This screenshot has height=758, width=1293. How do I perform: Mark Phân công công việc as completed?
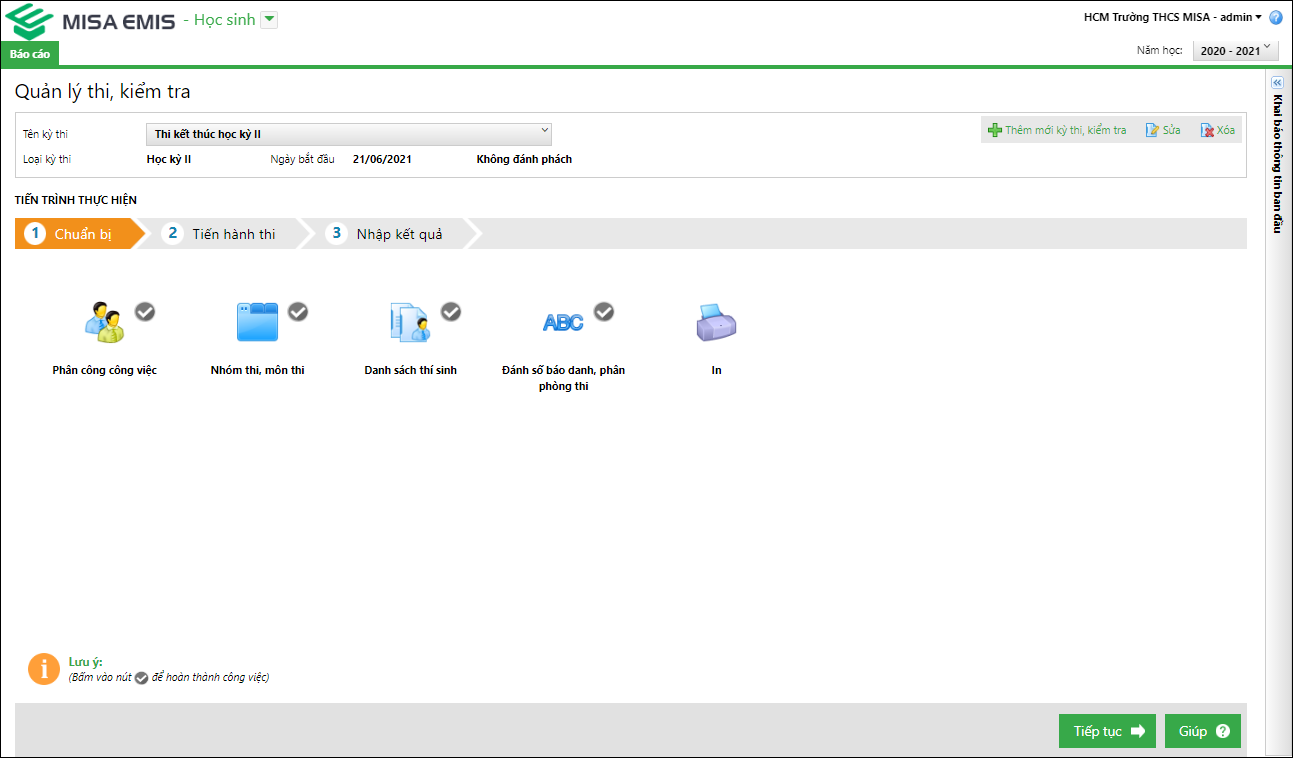145,312
